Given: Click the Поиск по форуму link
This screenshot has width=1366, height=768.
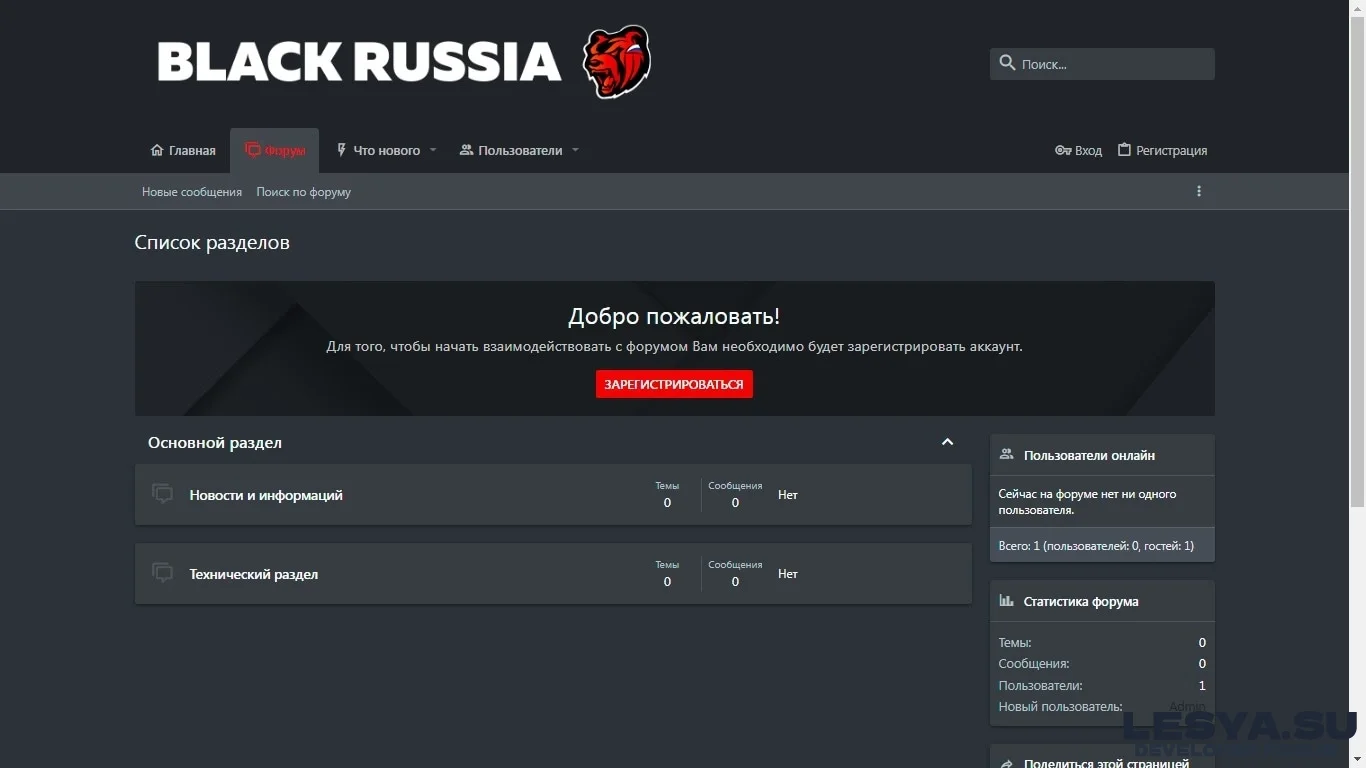Looking at the screenshot, I should pyautogui.click(x=303, y=191).
